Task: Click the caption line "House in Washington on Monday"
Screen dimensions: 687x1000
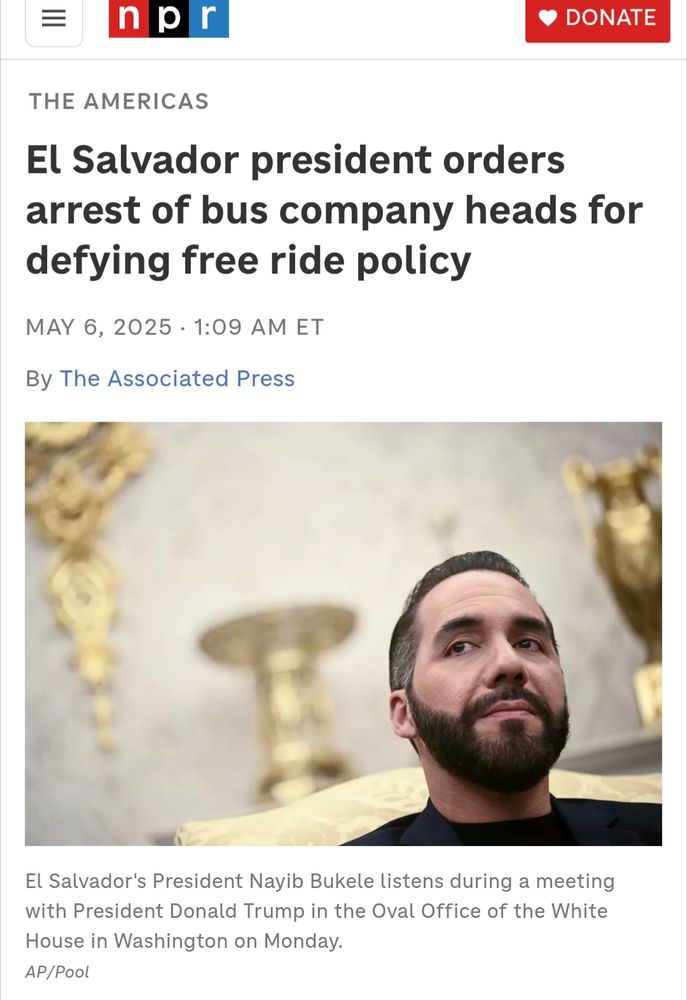Action: coord(184,941)
